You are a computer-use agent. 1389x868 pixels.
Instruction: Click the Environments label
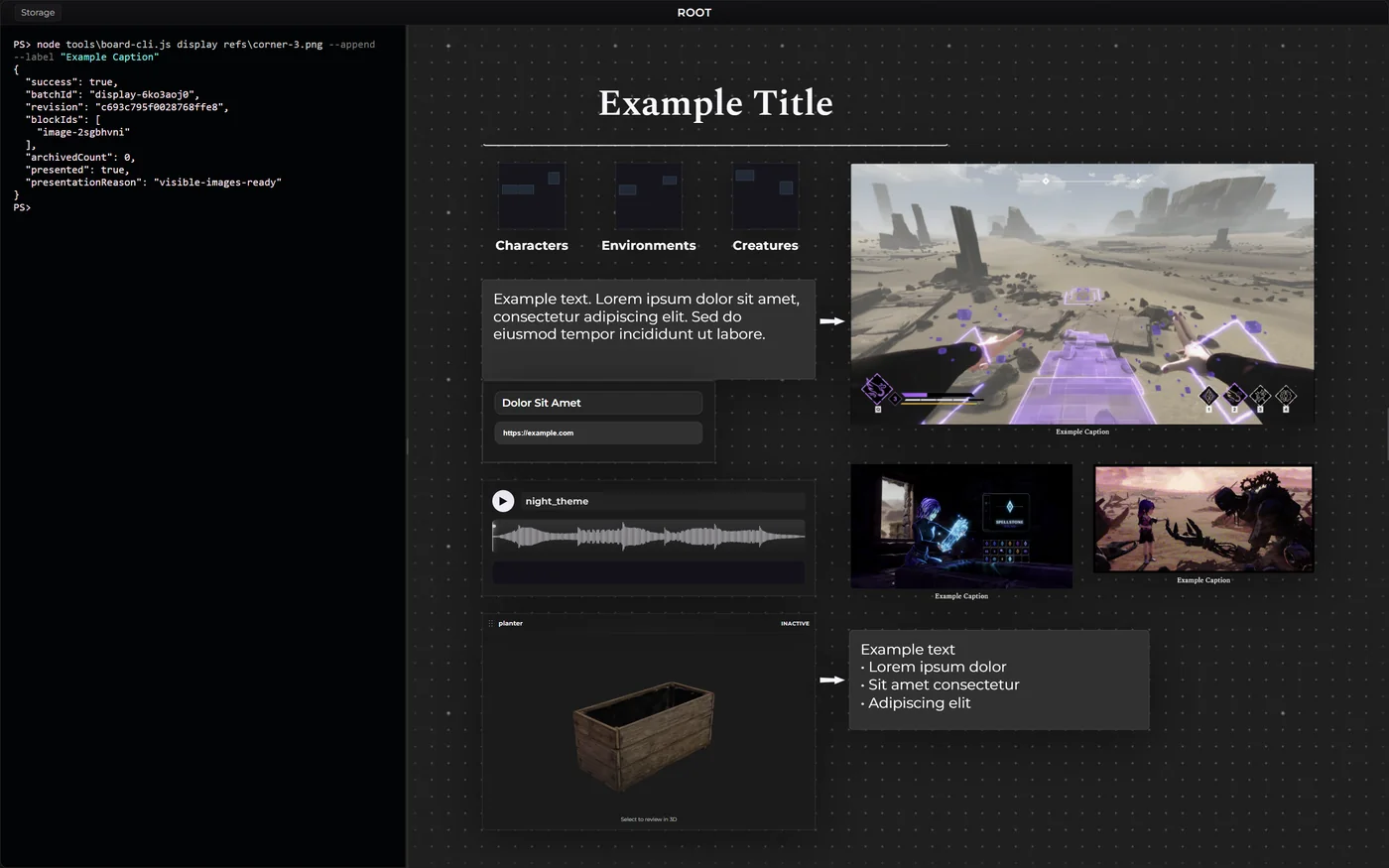coord(649,245)
